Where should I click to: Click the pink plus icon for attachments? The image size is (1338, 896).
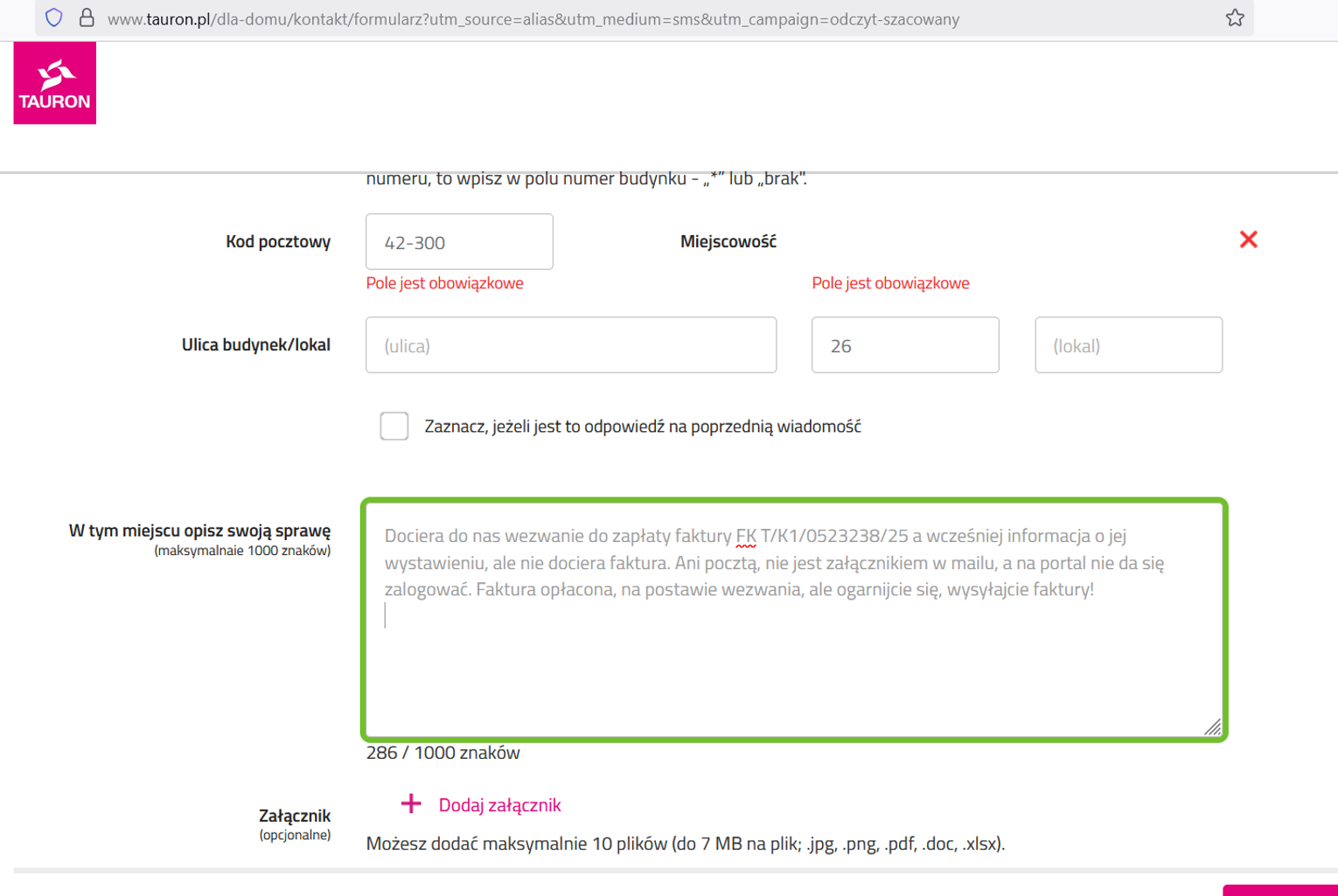click(x=411, y=803)
